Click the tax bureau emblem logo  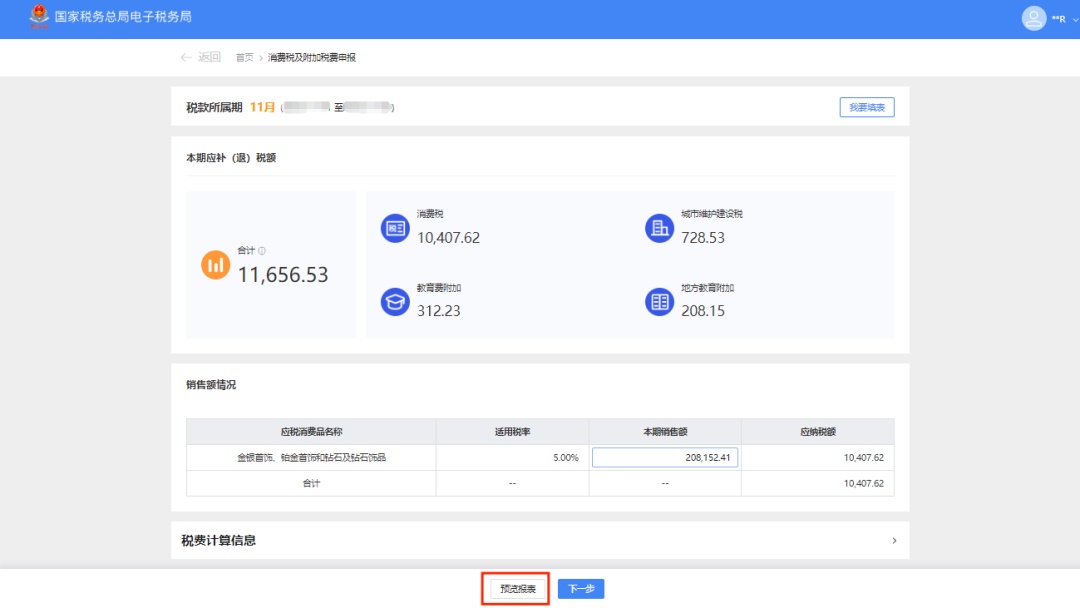pos(39,17)
